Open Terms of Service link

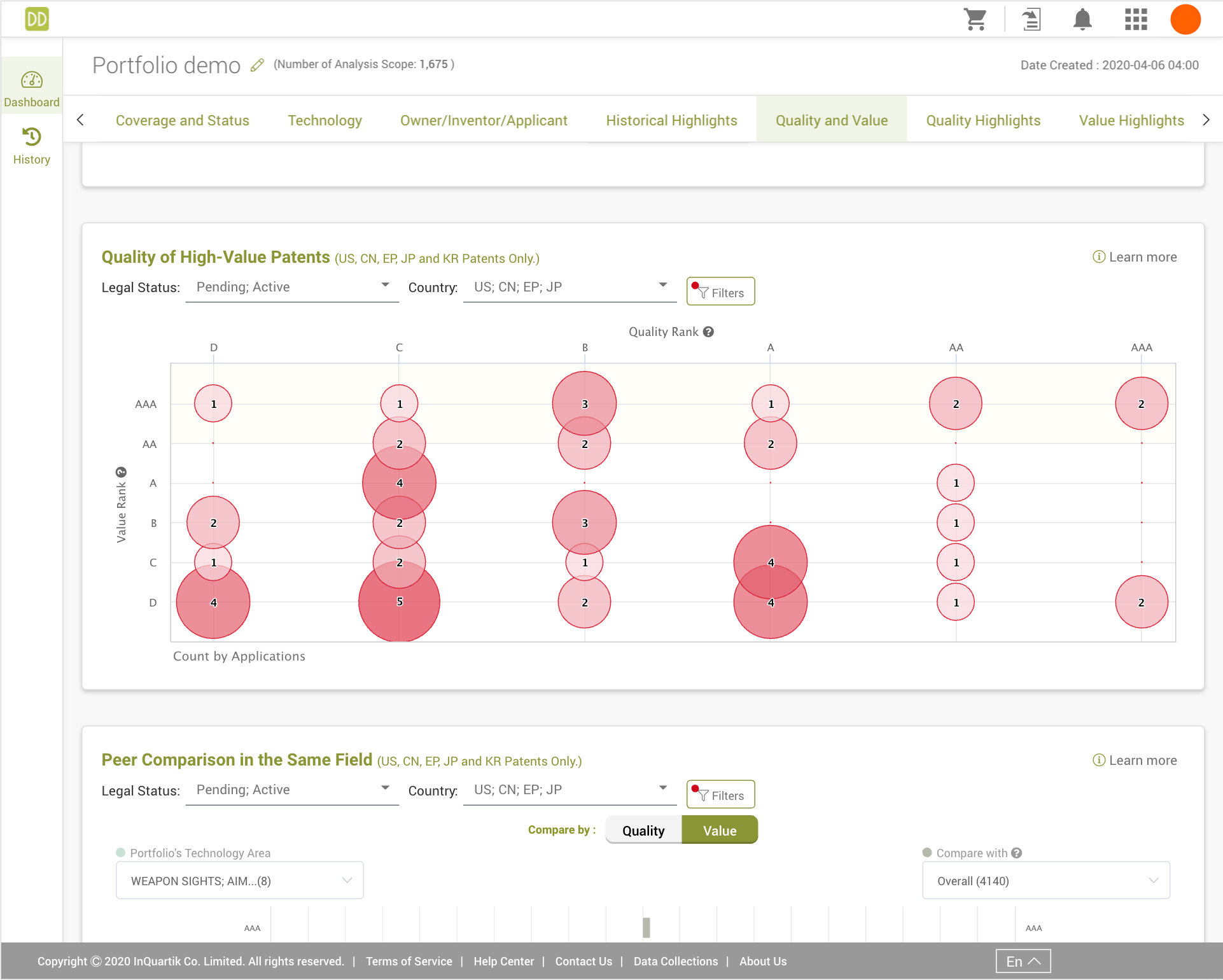409,961
